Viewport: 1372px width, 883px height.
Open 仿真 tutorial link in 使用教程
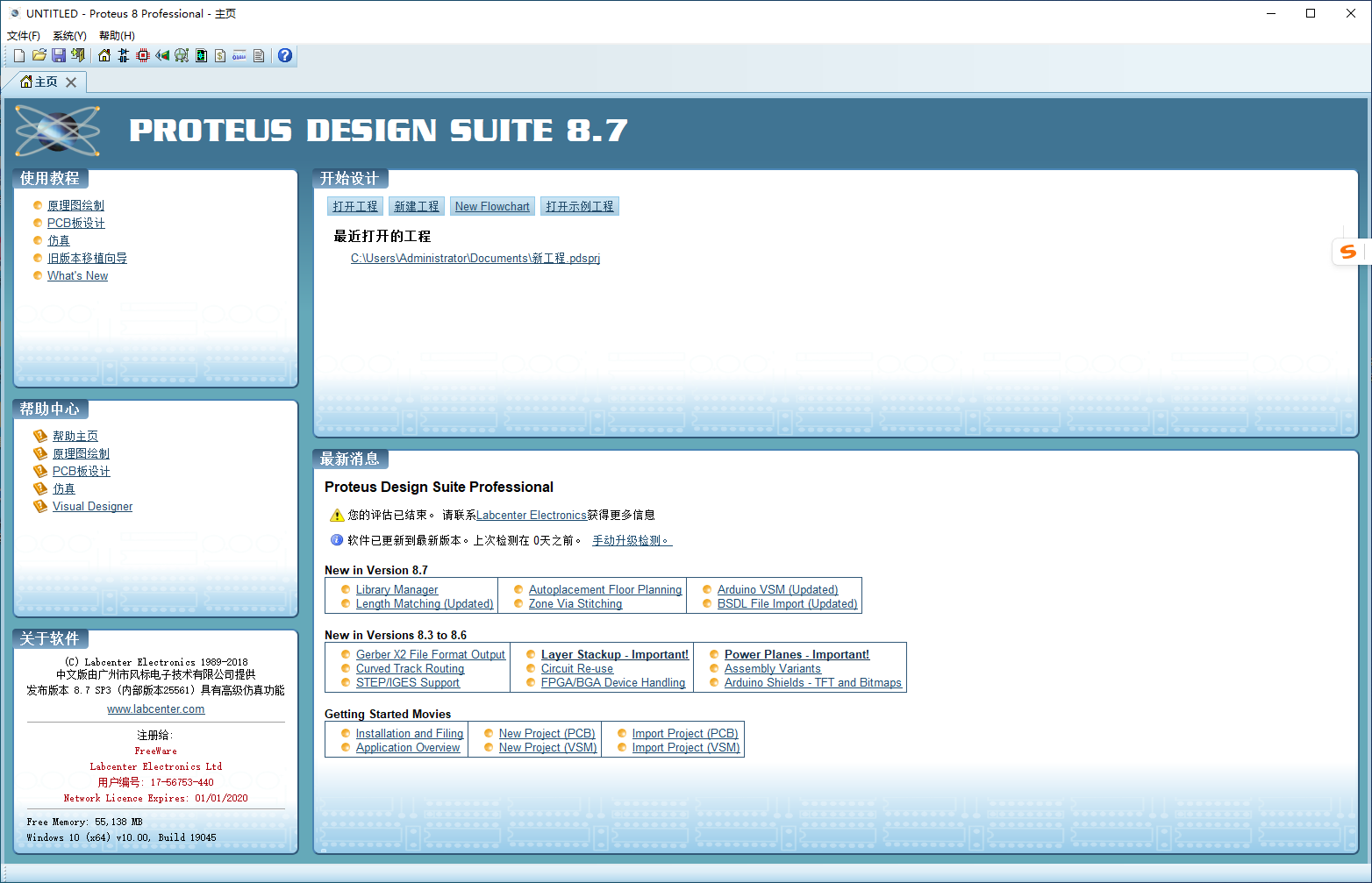coord(59,240)
